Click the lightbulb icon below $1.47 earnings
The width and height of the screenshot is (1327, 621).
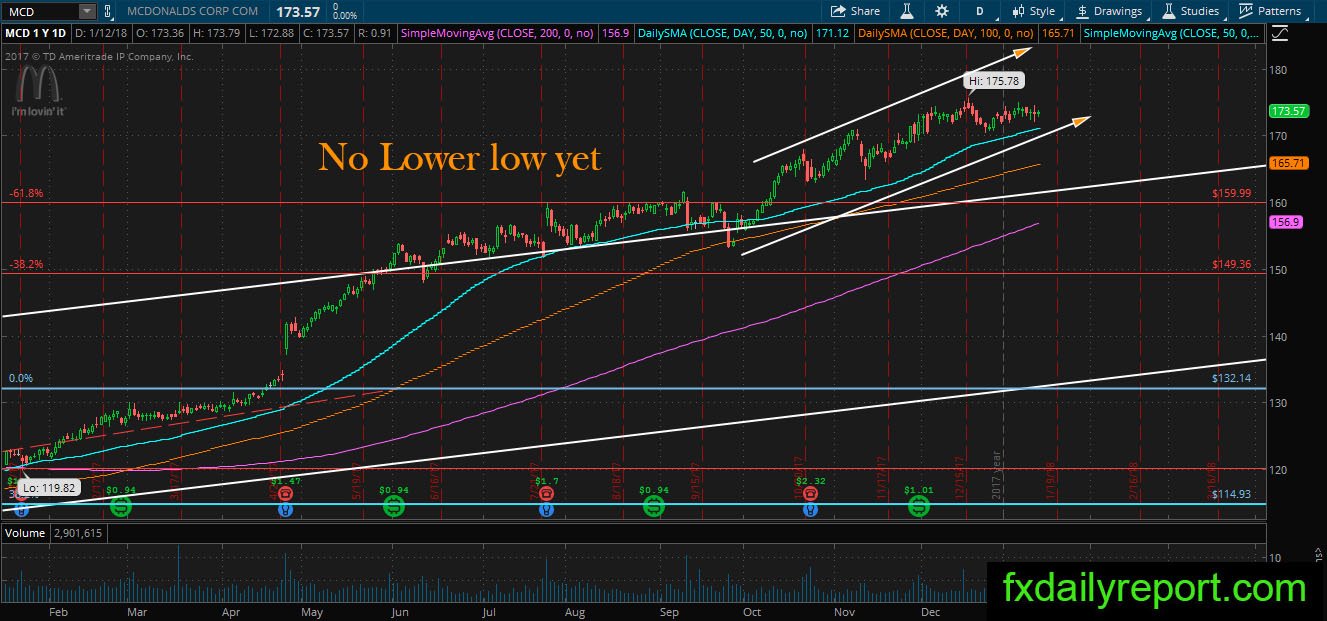coord(284,510)
